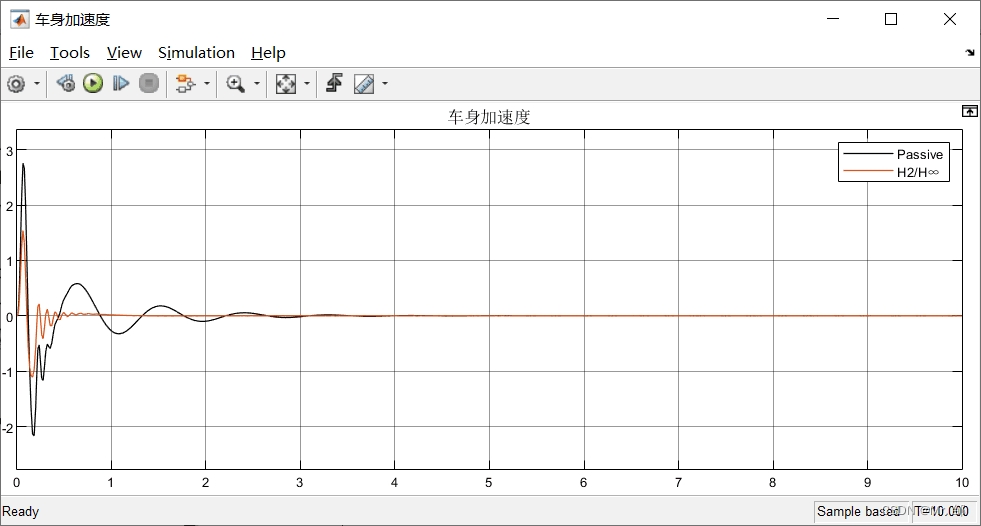Expand the measurements dropdown arrow

pos(385,83)
